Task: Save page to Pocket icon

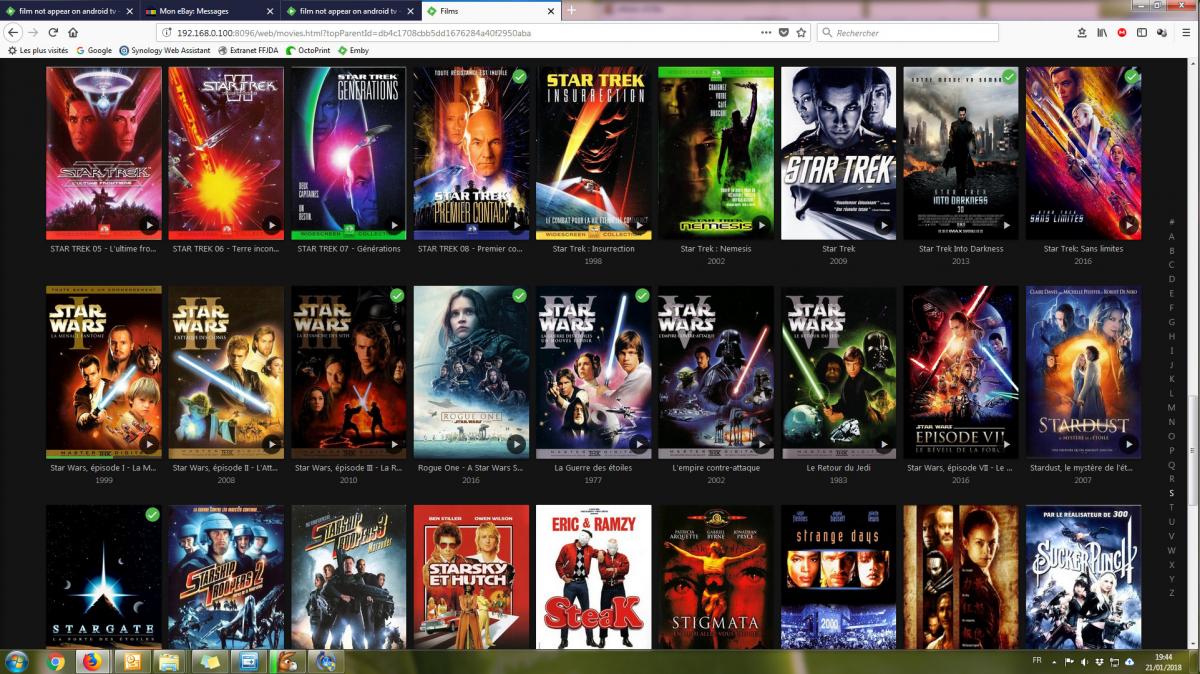Action: [784, 32]
